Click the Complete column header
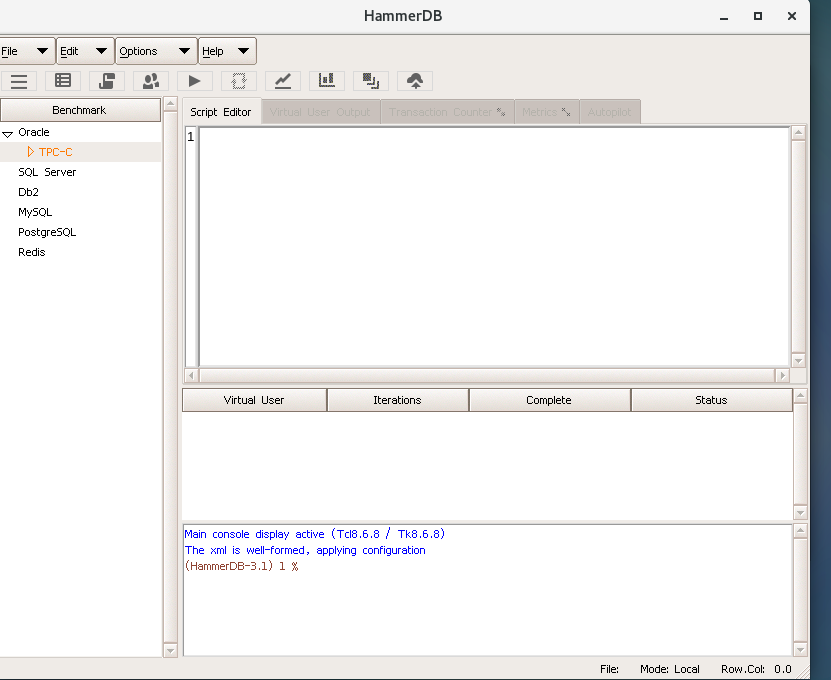This screenshot has height=680, width=831. pos(550,400)
